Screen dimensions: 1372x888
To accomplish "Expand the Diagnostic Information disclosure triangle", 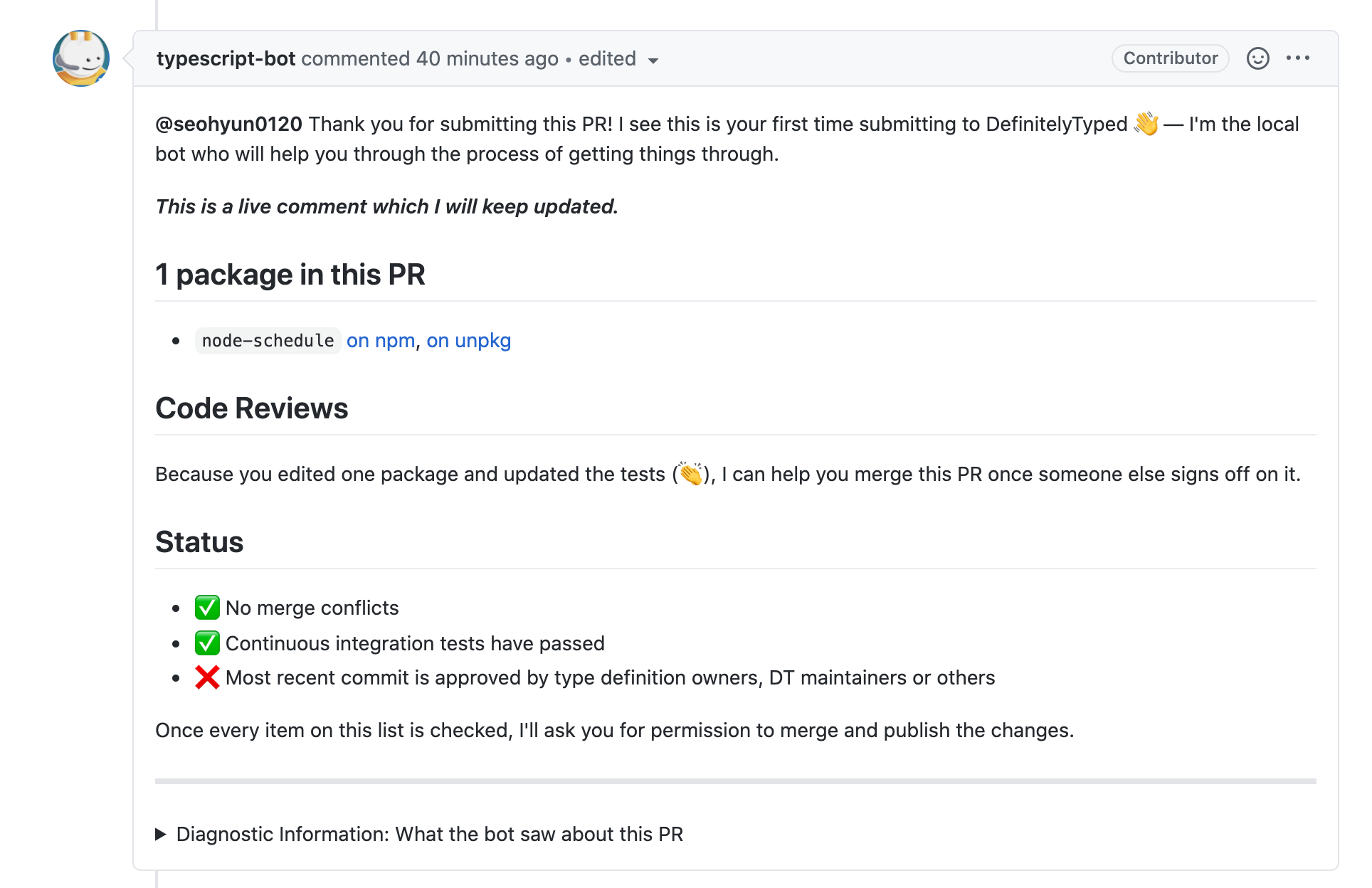I will pyautogui.click(x=161, y=834).
